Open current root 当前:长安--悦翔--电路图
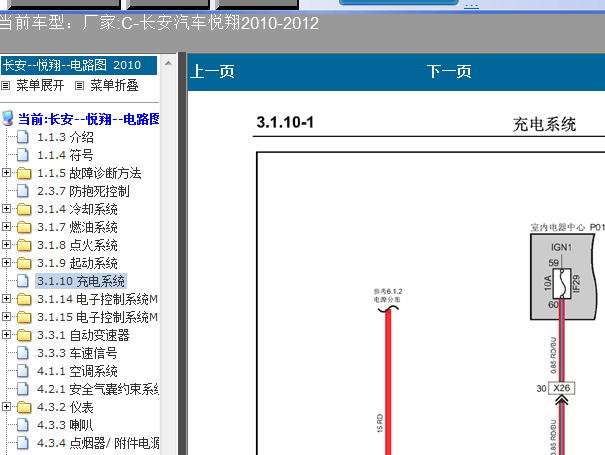Screen dimensions: 605x455 point(89,119)
